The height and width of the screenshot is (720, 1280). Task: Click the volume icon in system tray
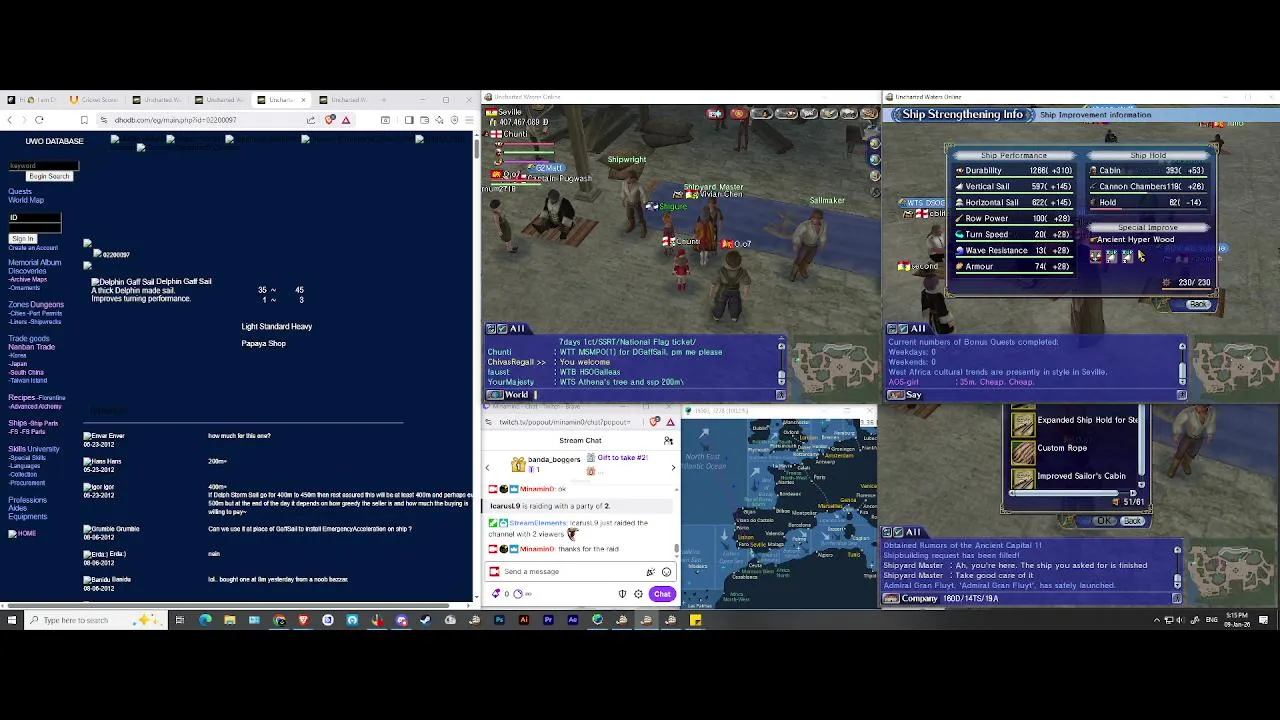point(1182,620)
